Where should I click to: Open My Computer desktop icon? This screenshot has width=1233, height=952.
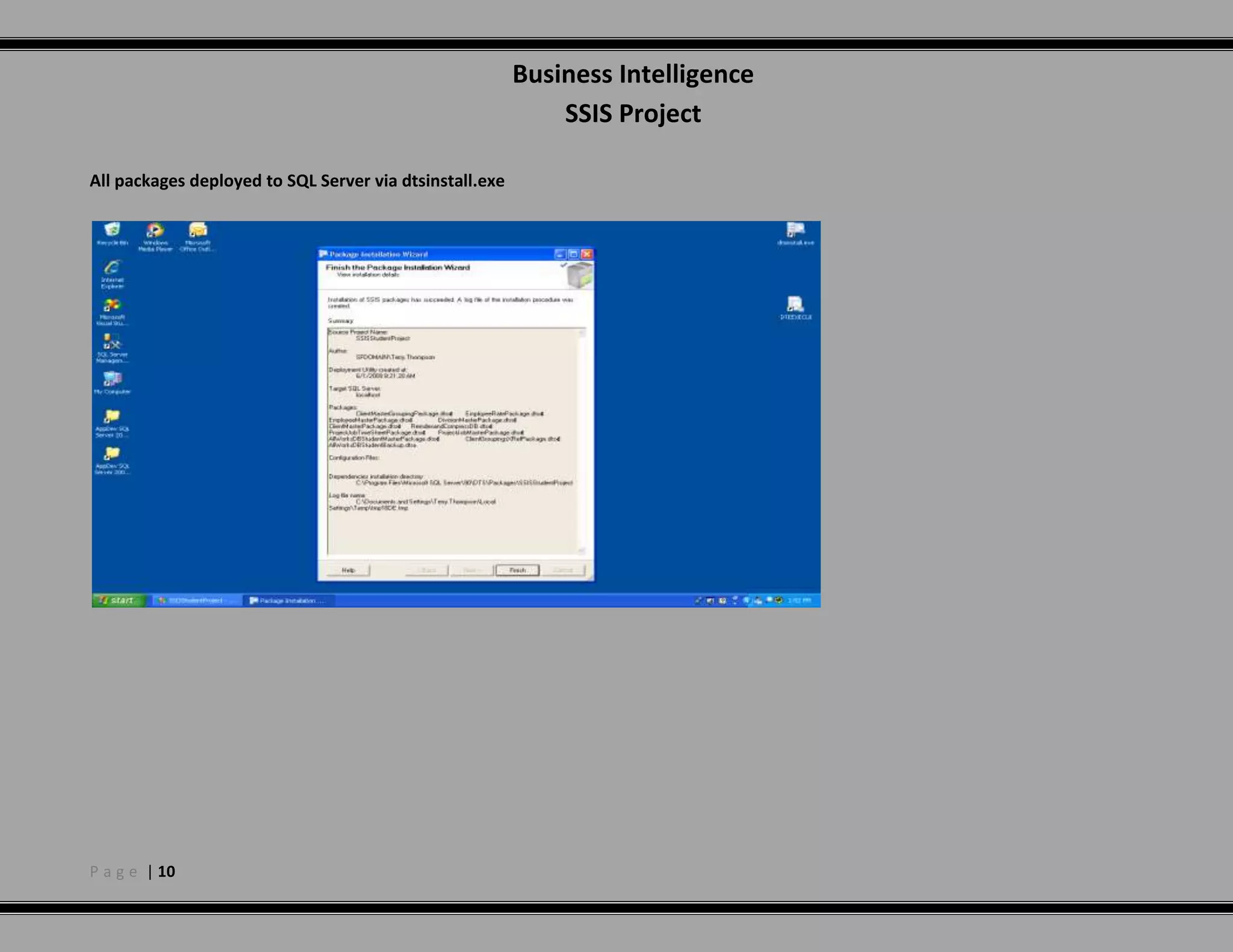[113, 380]
